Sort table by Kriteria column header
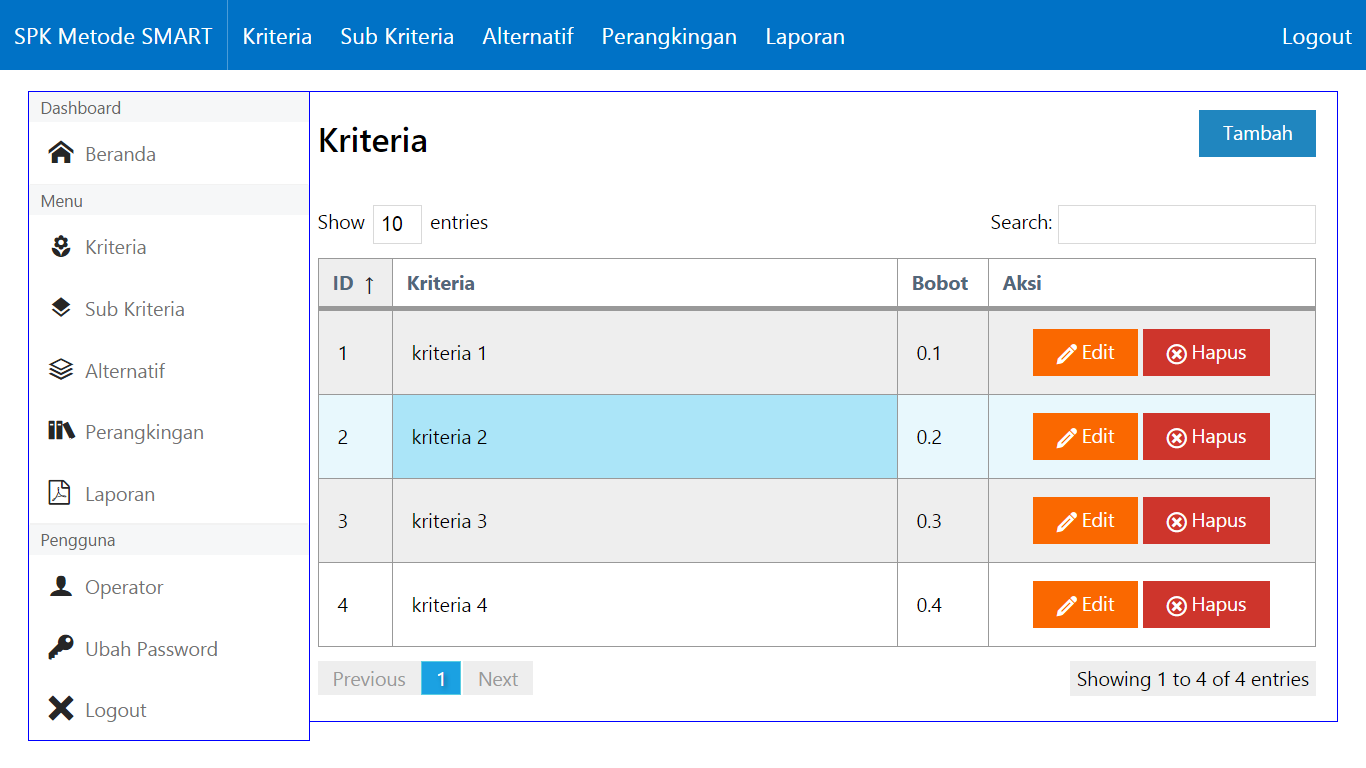 tap(645, 283)
